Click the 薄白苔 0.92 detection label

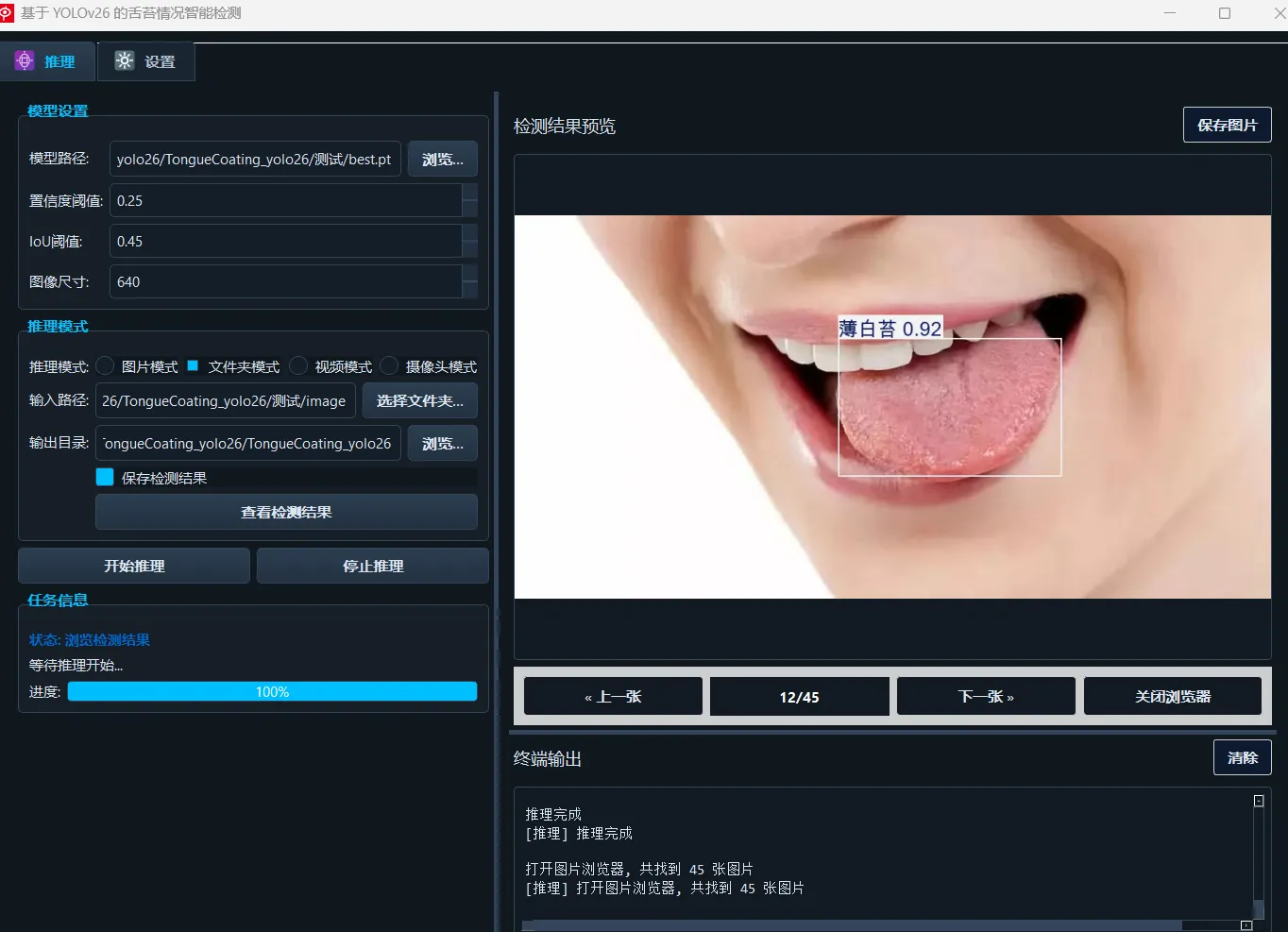tap(890, 329)
